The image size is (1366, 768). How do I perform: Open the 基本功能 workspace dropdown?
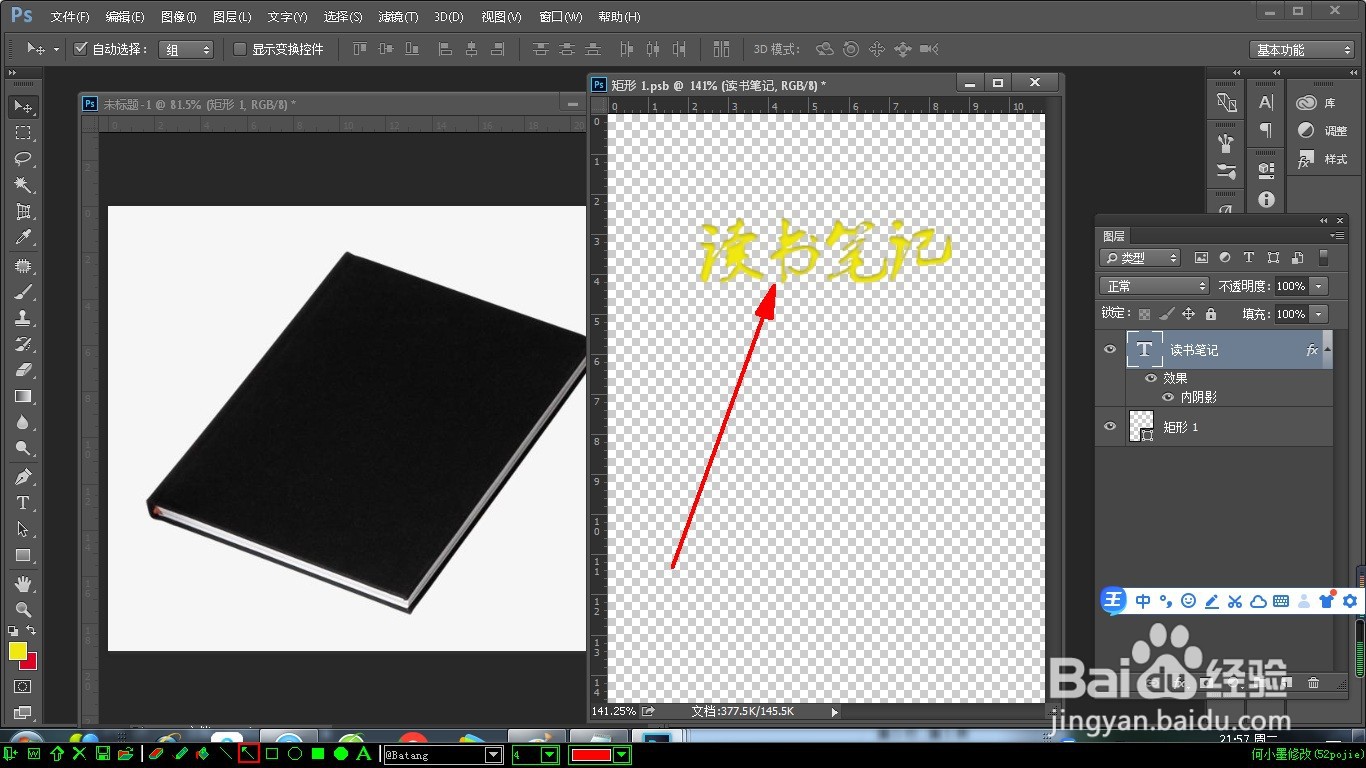click(1302, 50)
